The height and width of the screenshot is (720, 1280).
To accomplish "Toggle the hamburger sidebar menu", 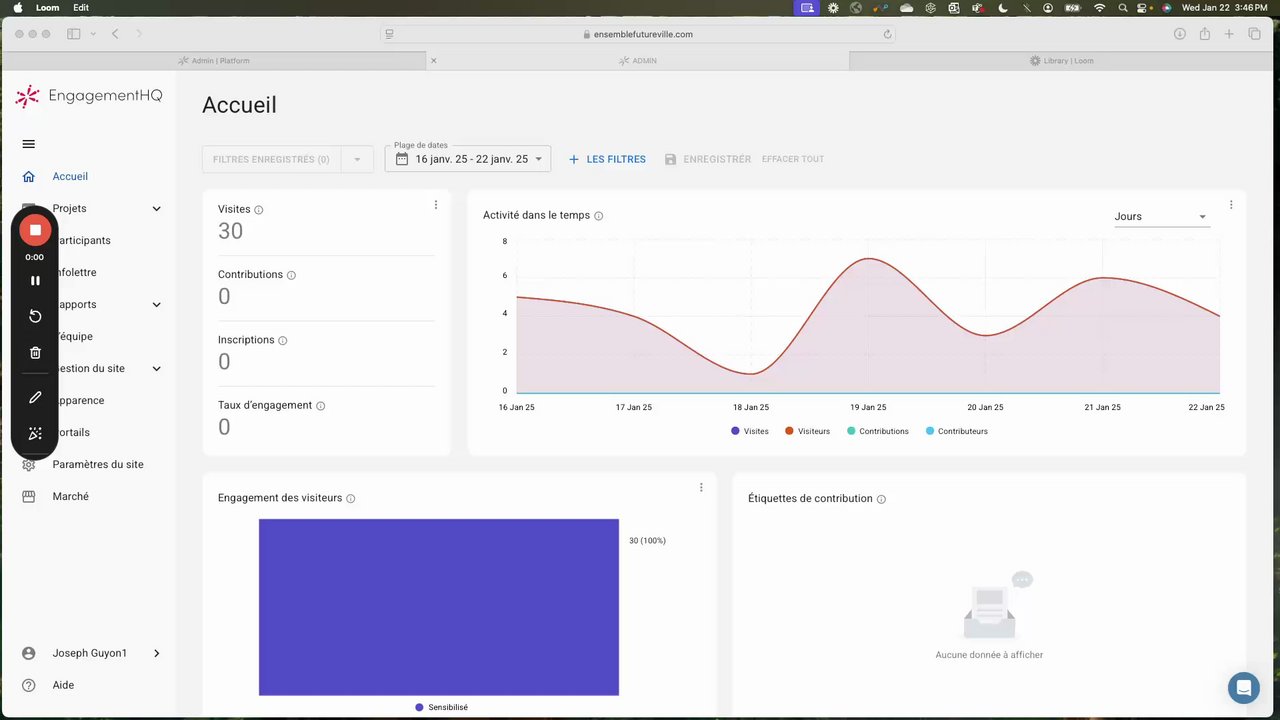I will [x=28, y=144].
